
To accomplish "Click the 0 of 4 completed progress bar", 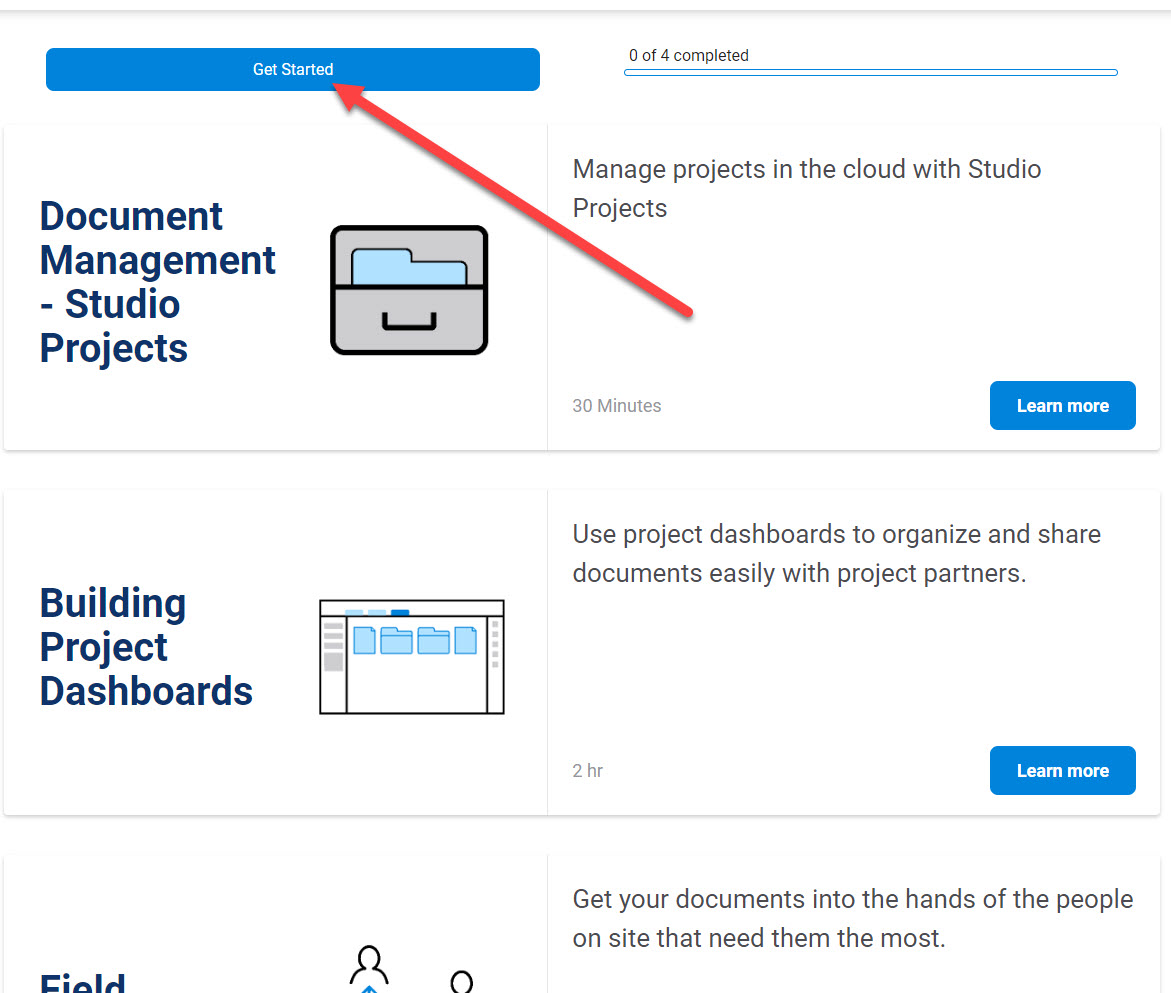I will pyautogui.click(x=871, y=72).
